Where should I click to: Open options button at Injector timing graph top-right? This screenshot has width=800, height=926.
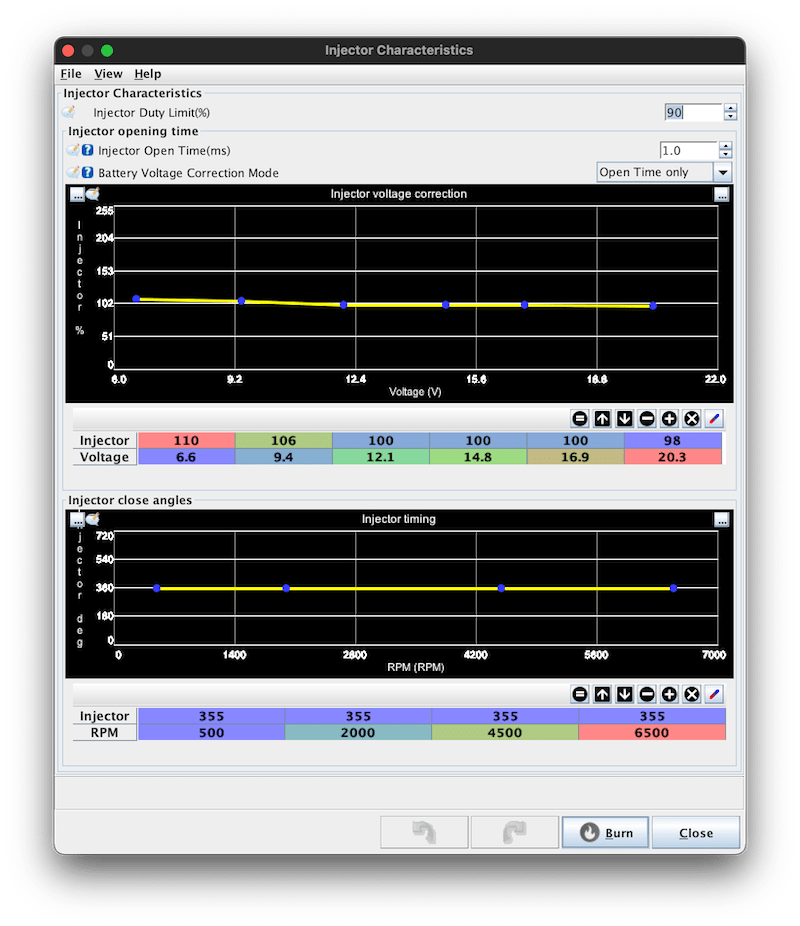(x=721, y=520)
